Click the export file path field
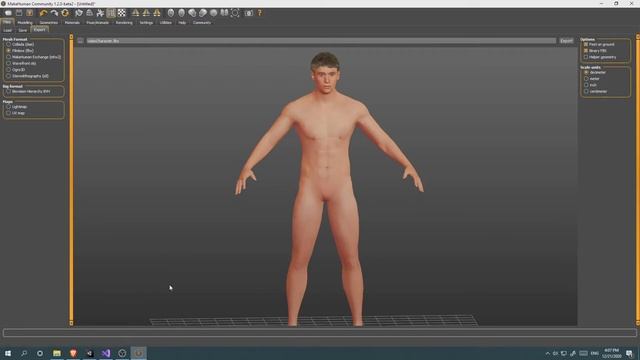The width and height of the screenshot is (640, 360). (x=321, y=41)
